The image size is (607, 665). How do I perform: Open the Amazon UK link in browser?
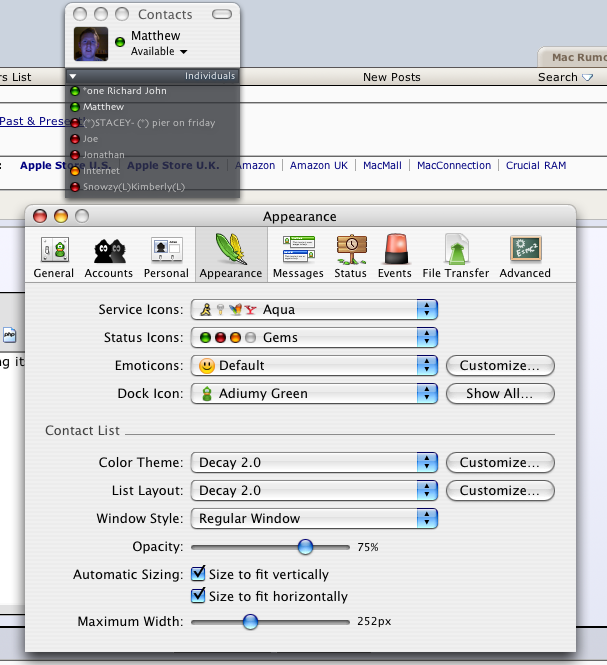pos(319,165)
